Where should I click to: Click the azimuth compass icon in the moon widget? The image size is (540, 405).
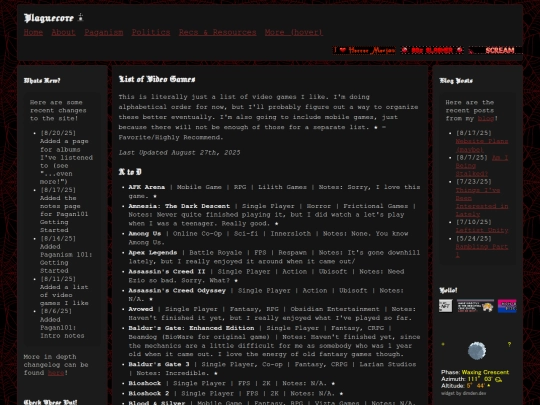(498, 380)
